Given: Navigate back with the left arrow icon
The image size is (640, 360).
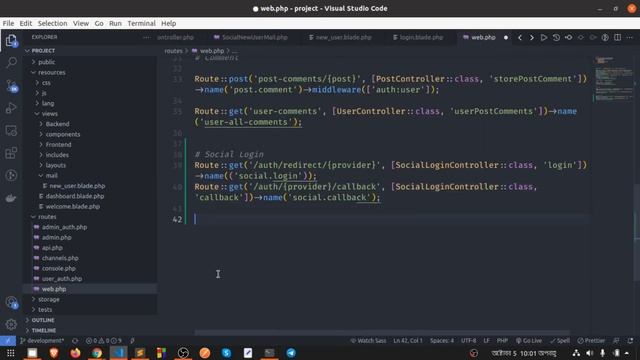Looking at the screenshot, I should click(520, 38).
